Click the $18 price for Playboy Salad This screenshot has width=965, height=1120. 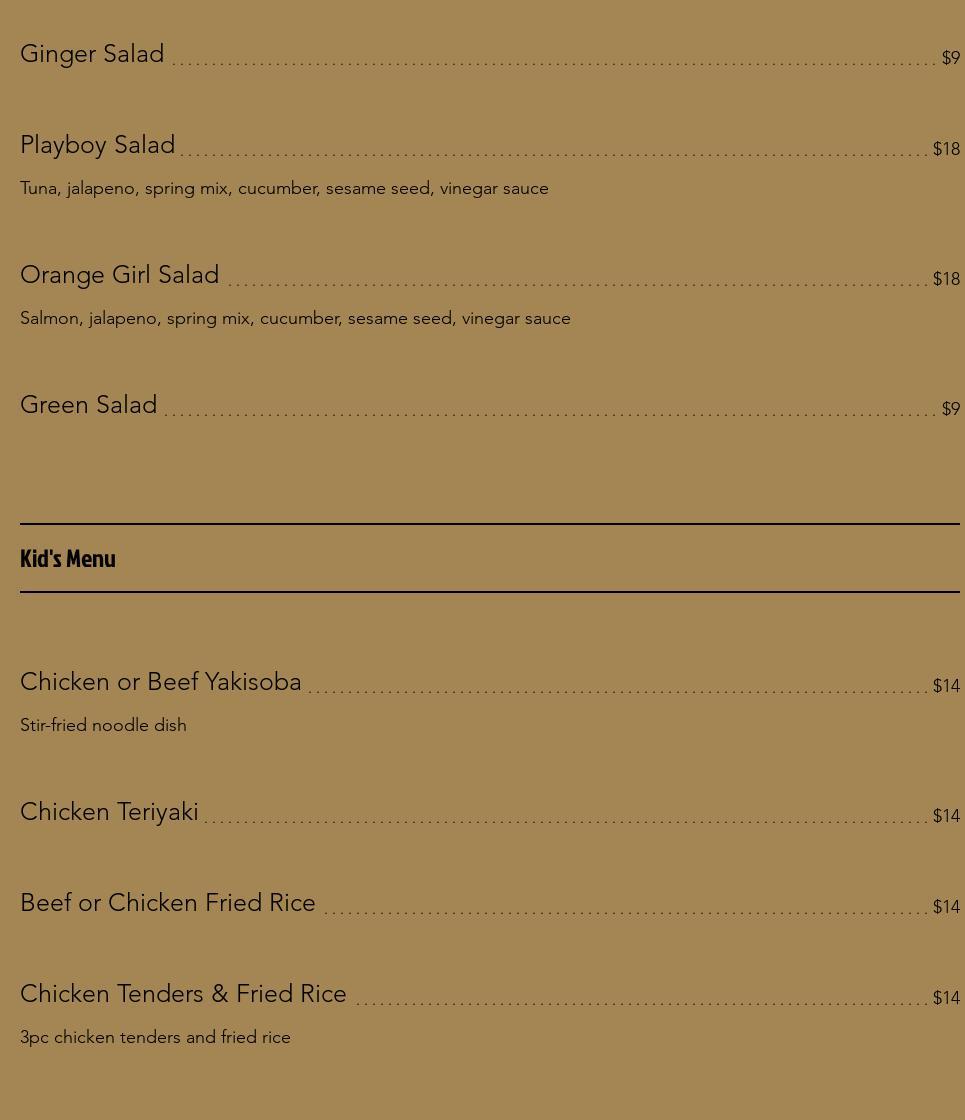[x=946, y=149]
